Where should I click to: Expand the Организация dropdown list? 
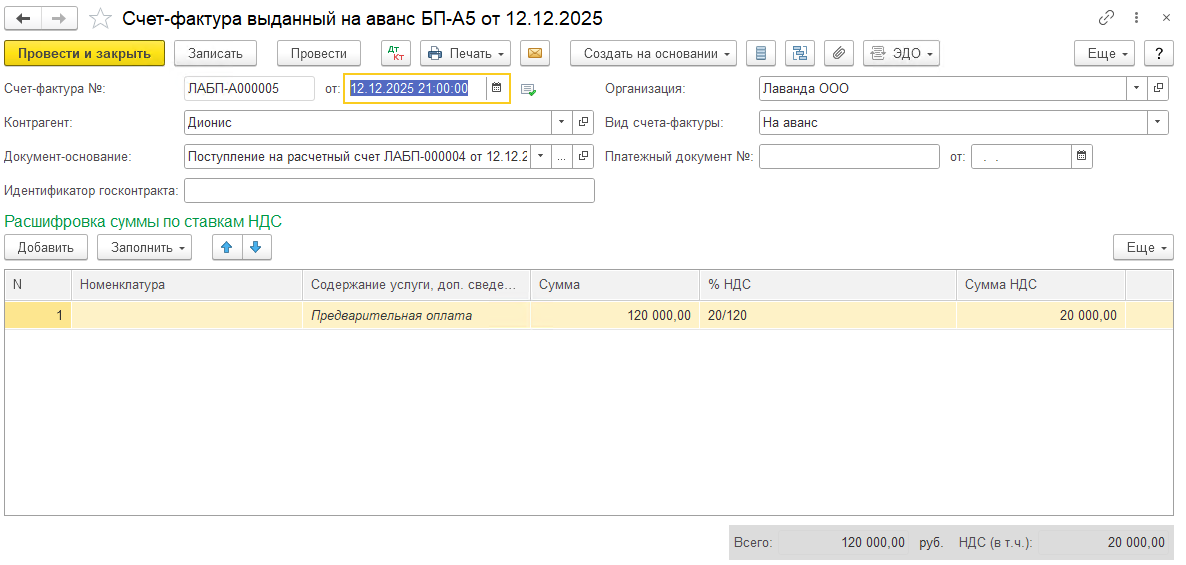pos(1137,88)
